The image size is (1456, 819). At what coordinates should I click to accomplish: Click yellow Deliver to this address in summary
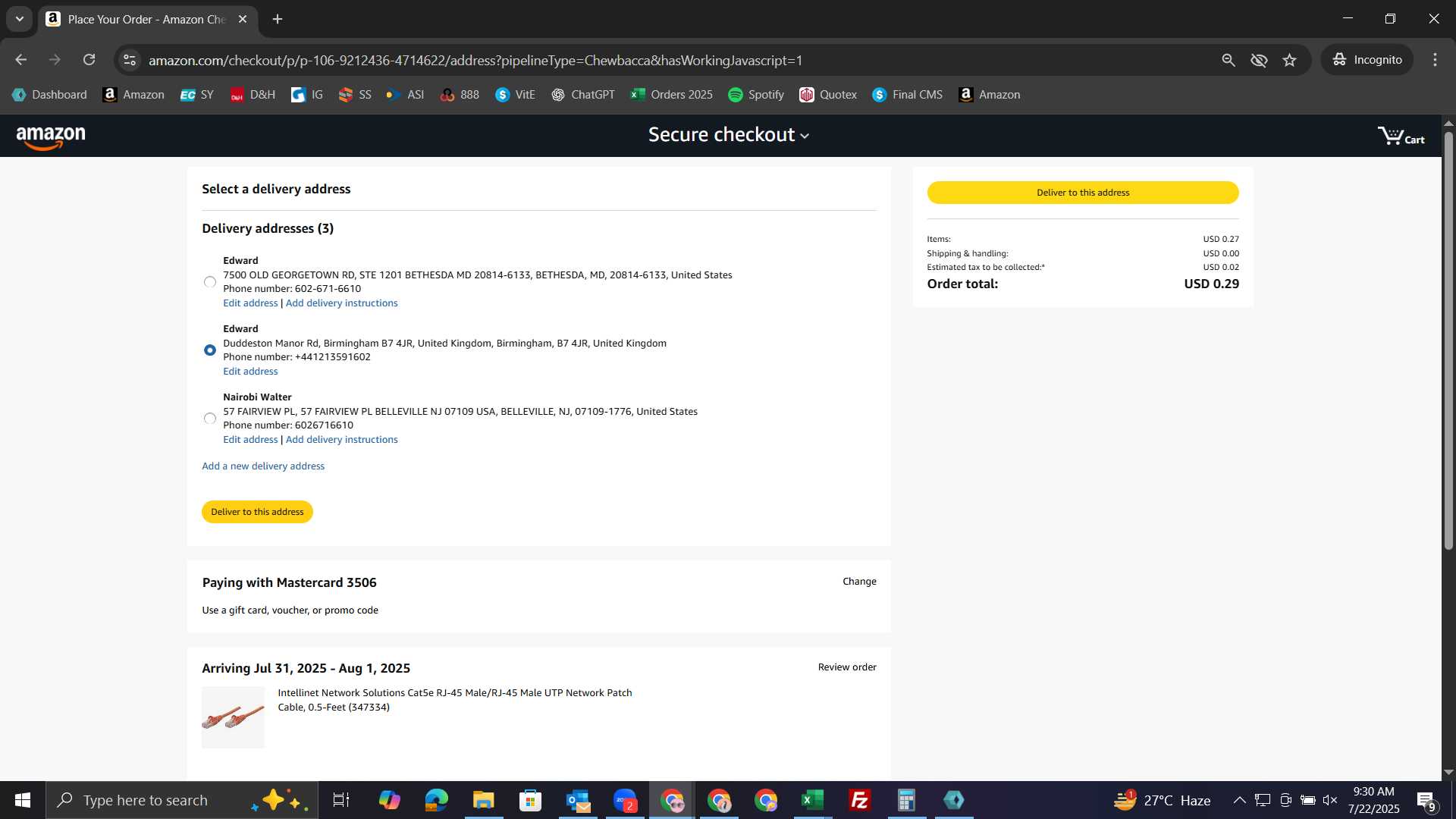point(1083,193)
